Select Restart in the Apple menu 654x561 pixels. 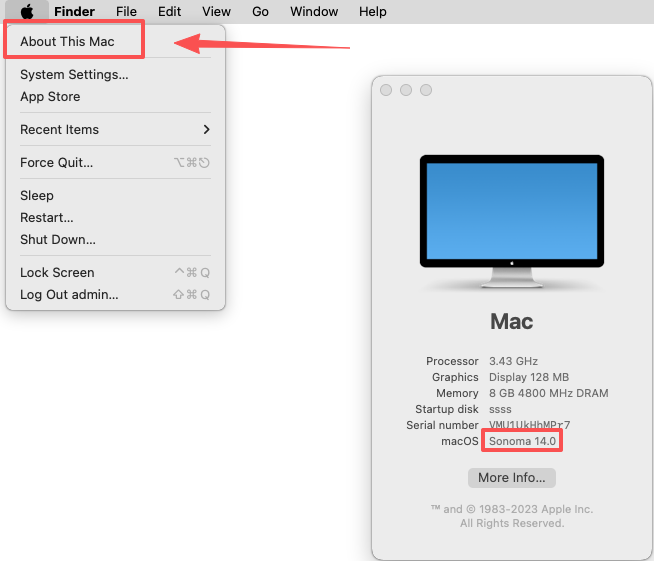[x=47, y=218]
